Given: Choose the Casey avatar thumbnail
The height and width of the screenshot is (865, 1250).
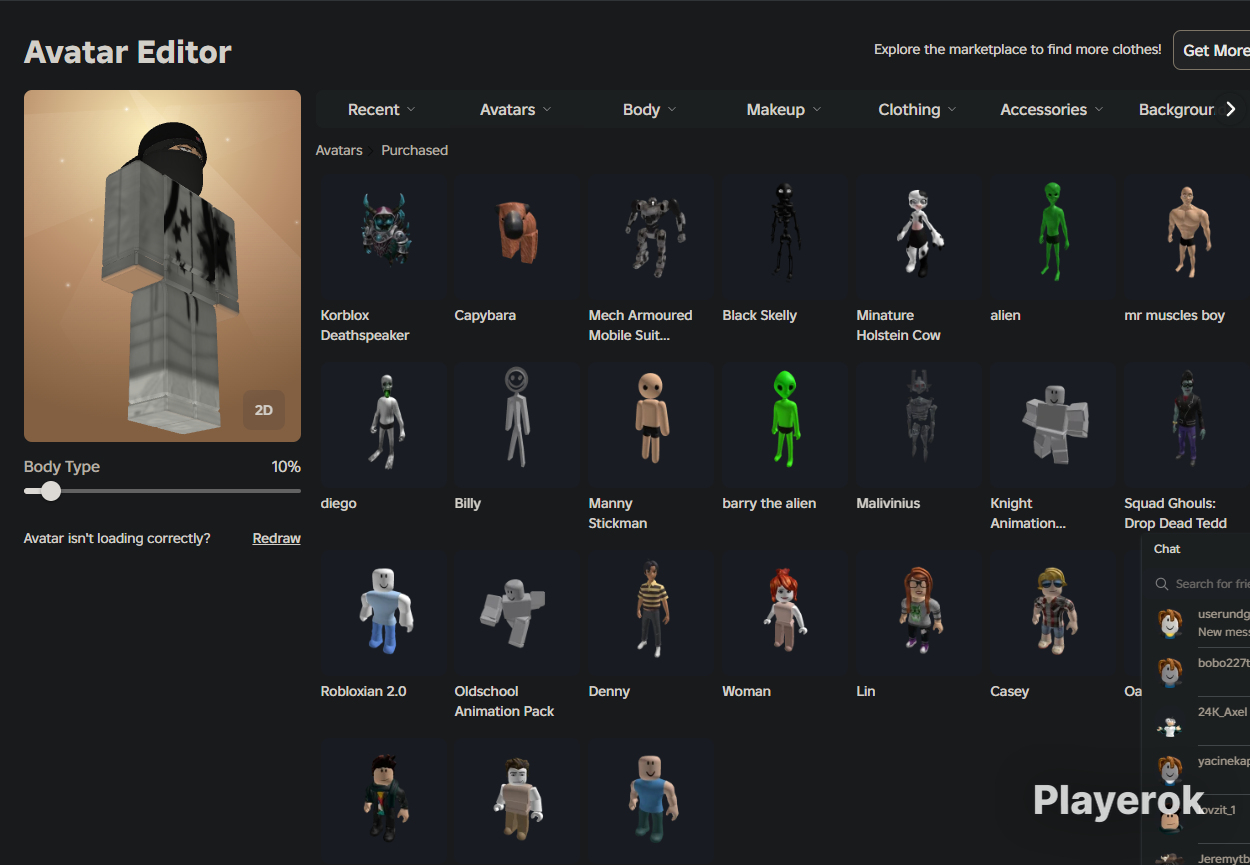Looking at the screenshot, I should coord(1053,613).
